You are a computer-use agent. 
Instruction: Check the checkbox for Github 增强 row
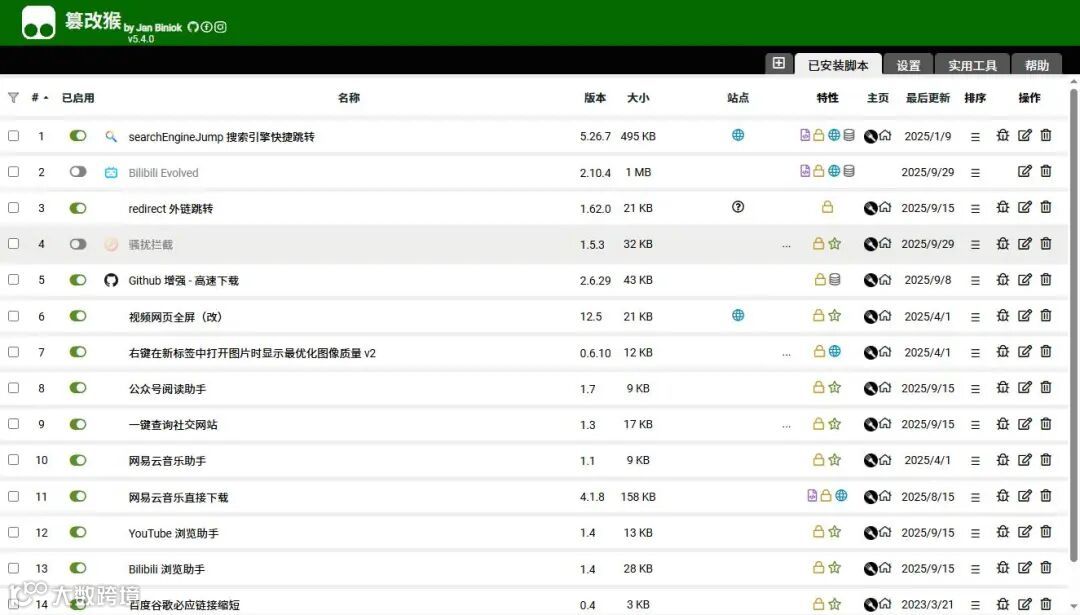13,280
